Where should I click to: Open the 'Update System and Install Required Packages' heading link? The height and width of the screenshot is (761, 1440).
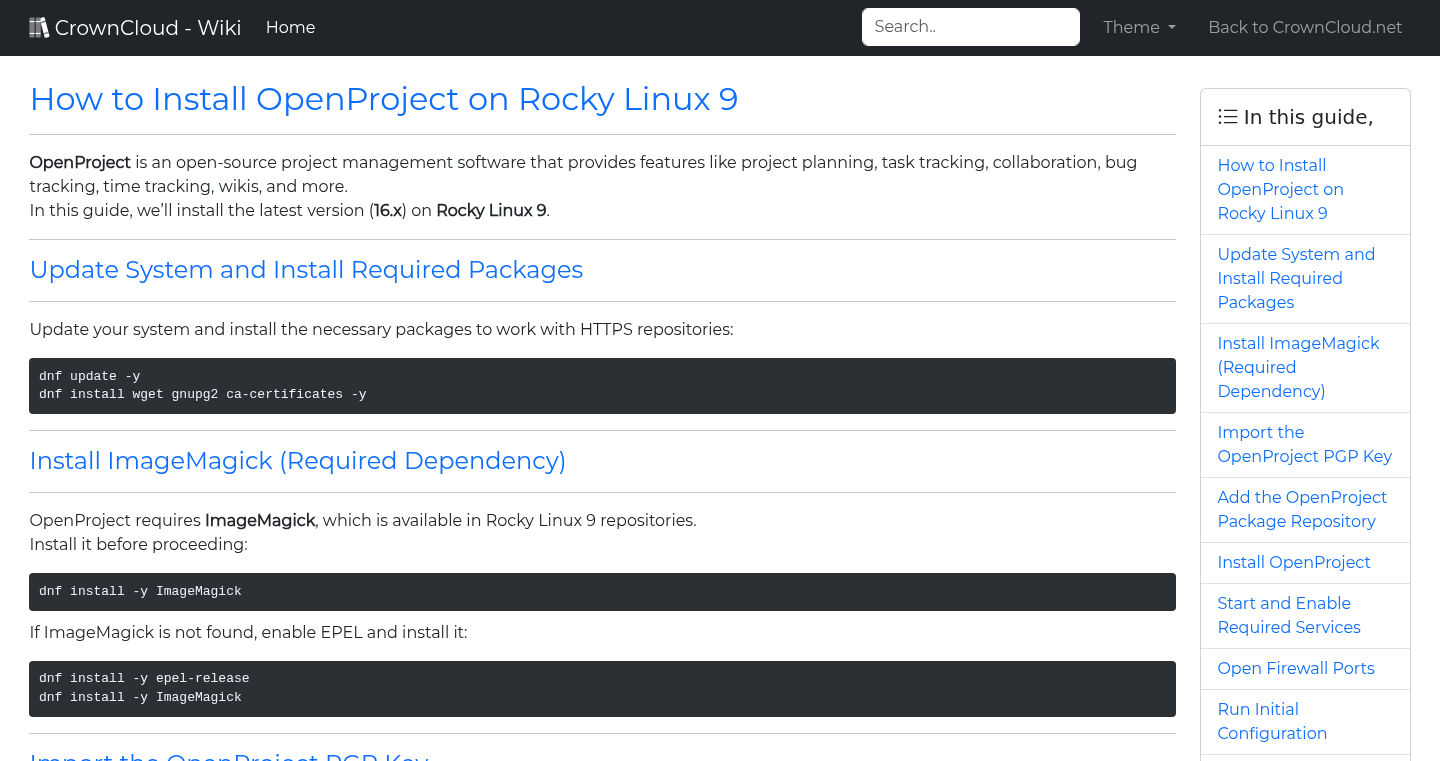(306, 270)
